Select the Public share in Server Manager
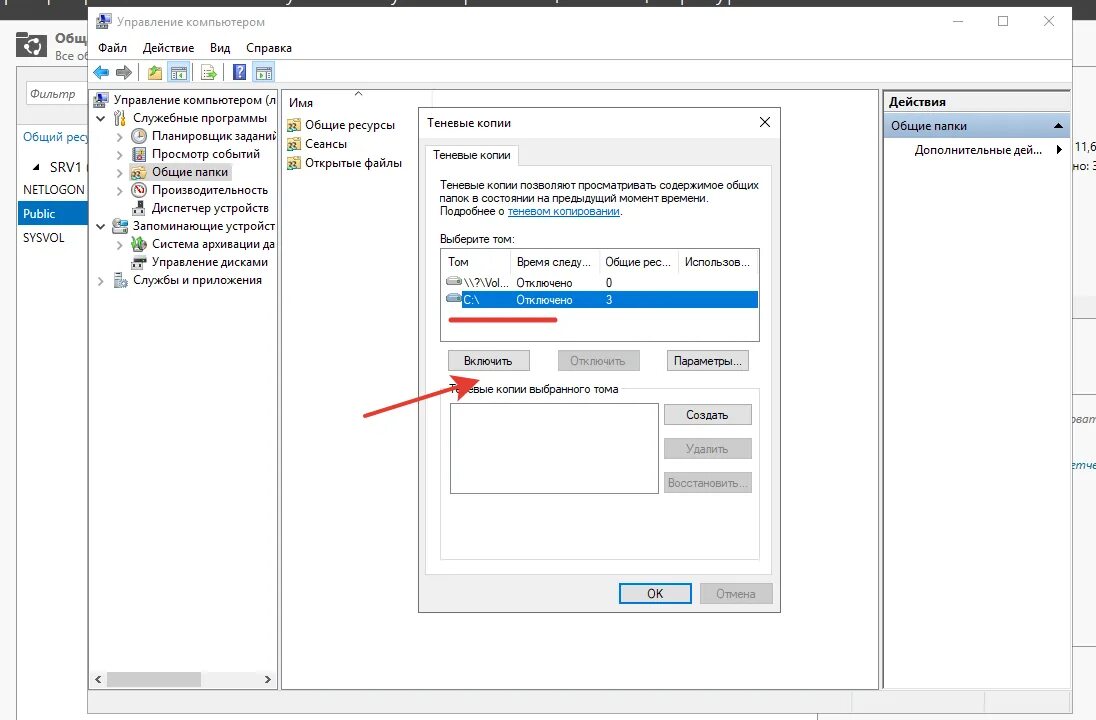The height and width of the screenshot is (720, 1096). [52, 213]
